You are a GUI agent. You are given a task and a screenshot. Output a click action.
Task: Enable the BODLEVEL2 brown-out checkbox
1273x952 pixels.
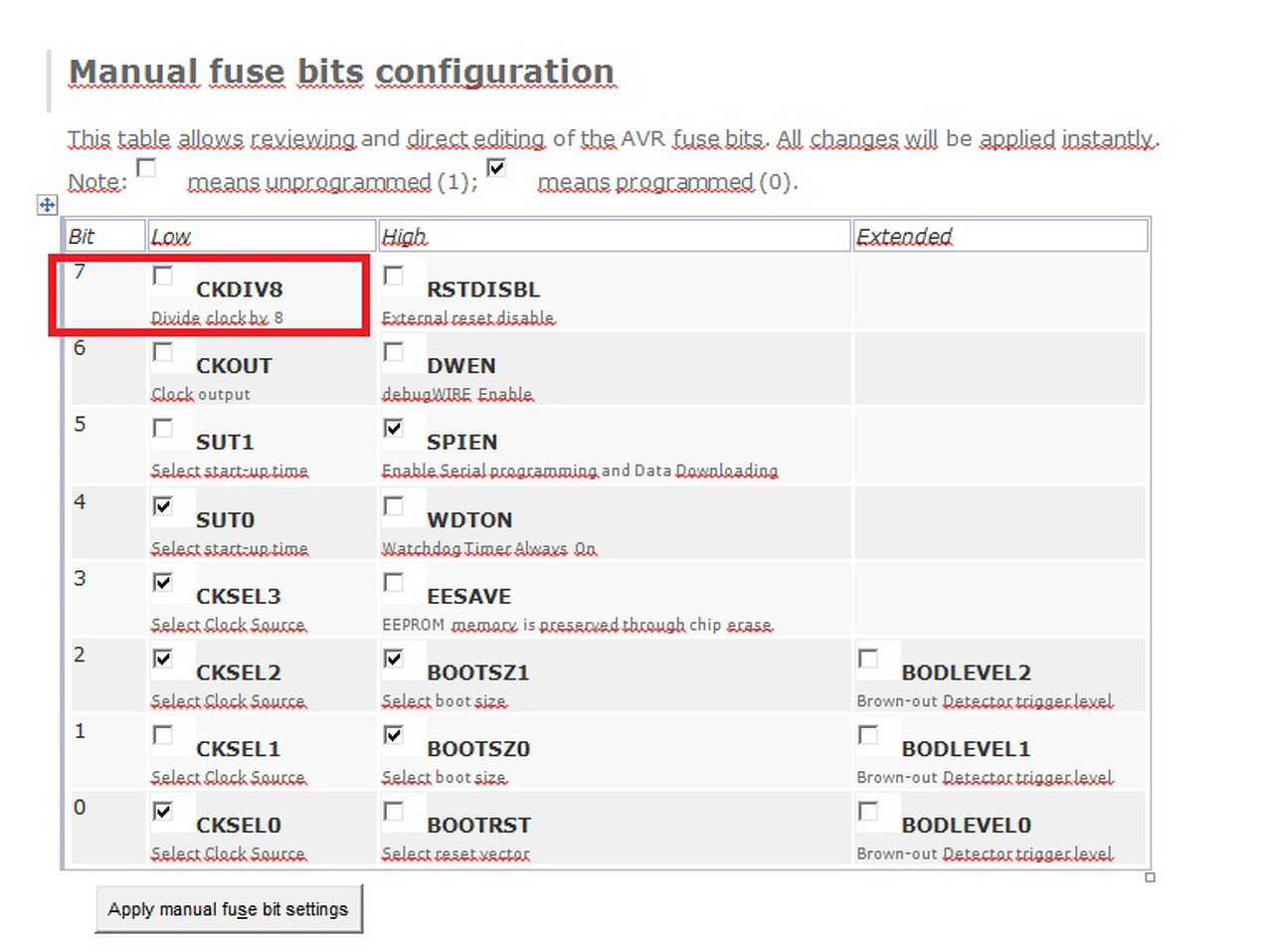click(868, 659)
